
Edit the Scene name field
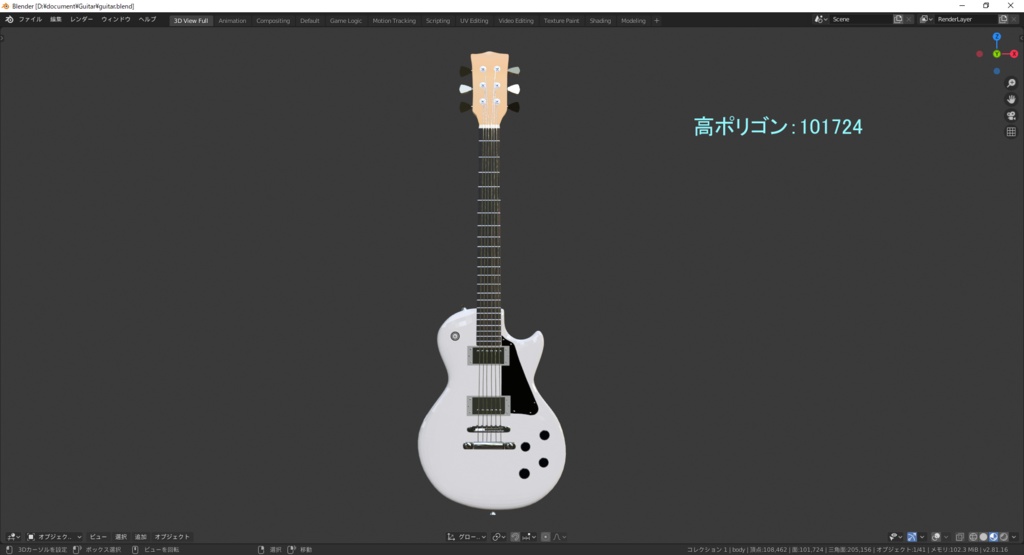pos(861,20)
